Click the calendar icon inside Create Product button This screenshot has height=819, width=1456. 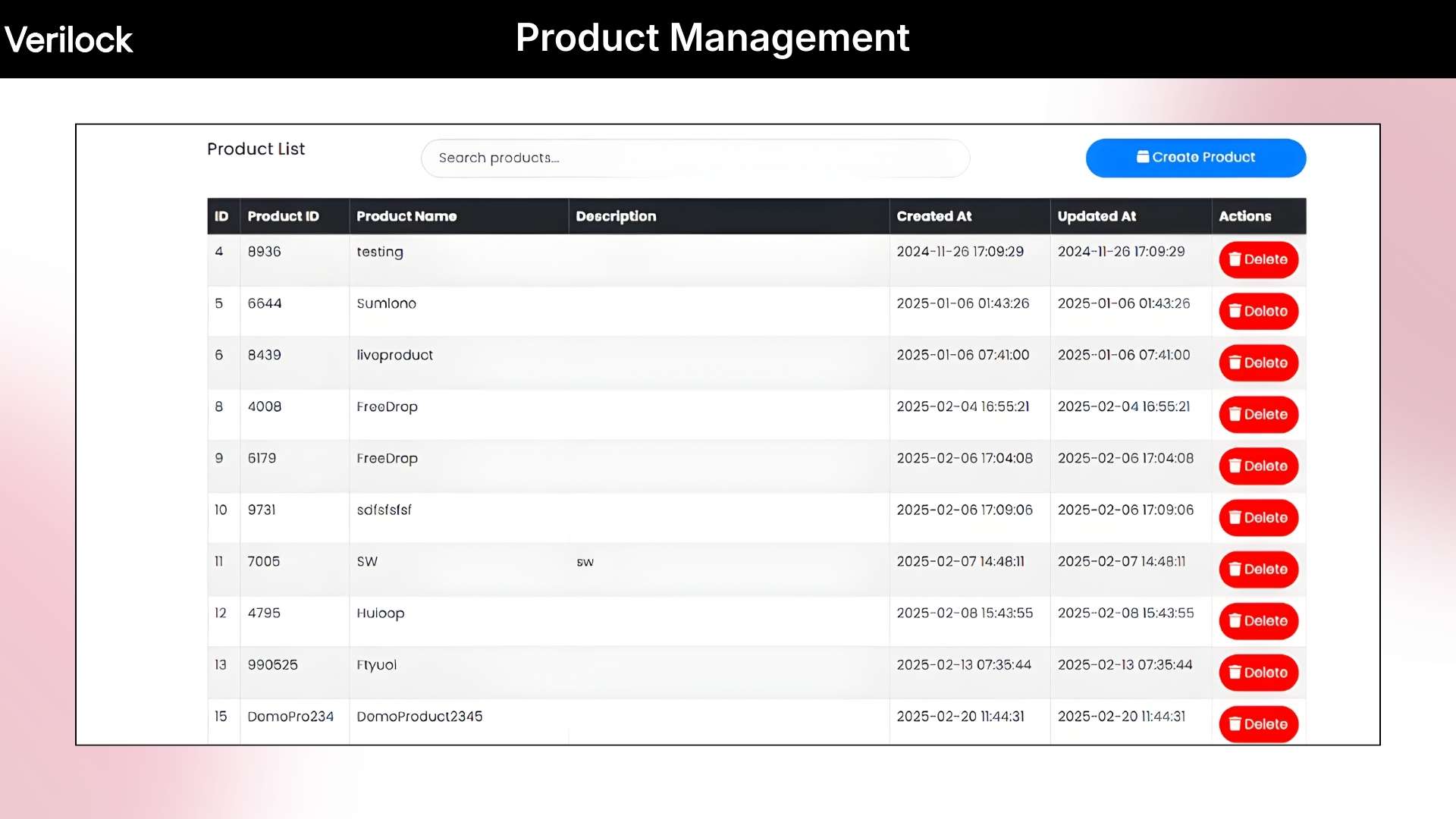tap(1143, 157)
